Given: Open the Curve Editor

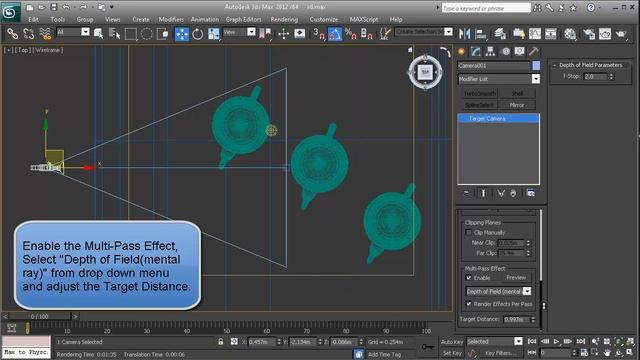Looking at the screenshot, I should tap(535, 33).
